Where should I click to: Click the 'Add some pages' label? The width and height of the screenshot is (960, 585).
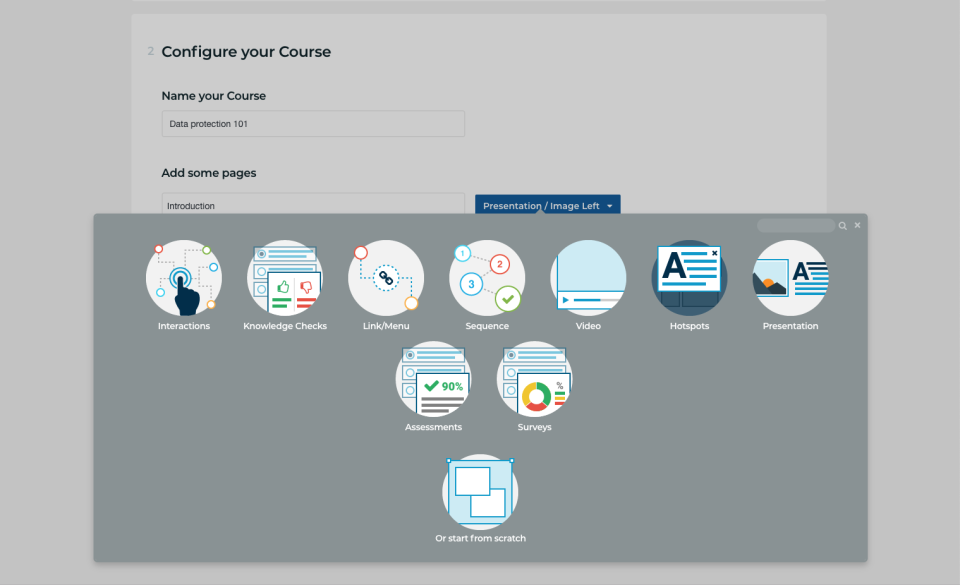209,173
